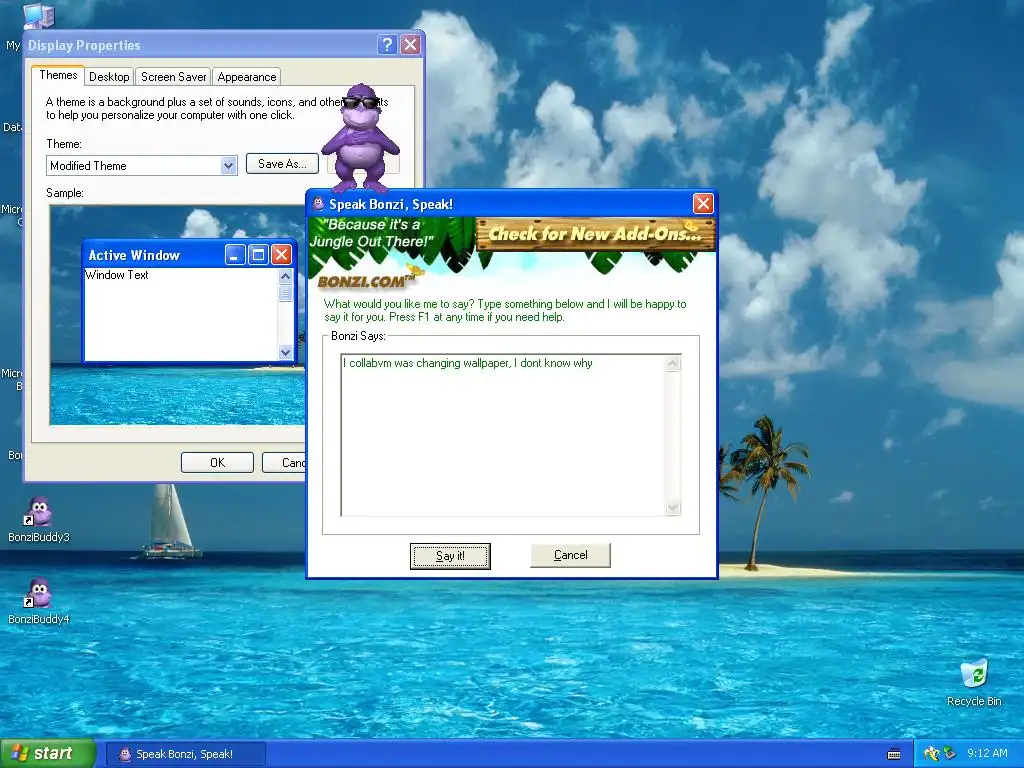The image size is (1024, 768).
Task: Switch to the Desktop tab
Action: (109, 77)
